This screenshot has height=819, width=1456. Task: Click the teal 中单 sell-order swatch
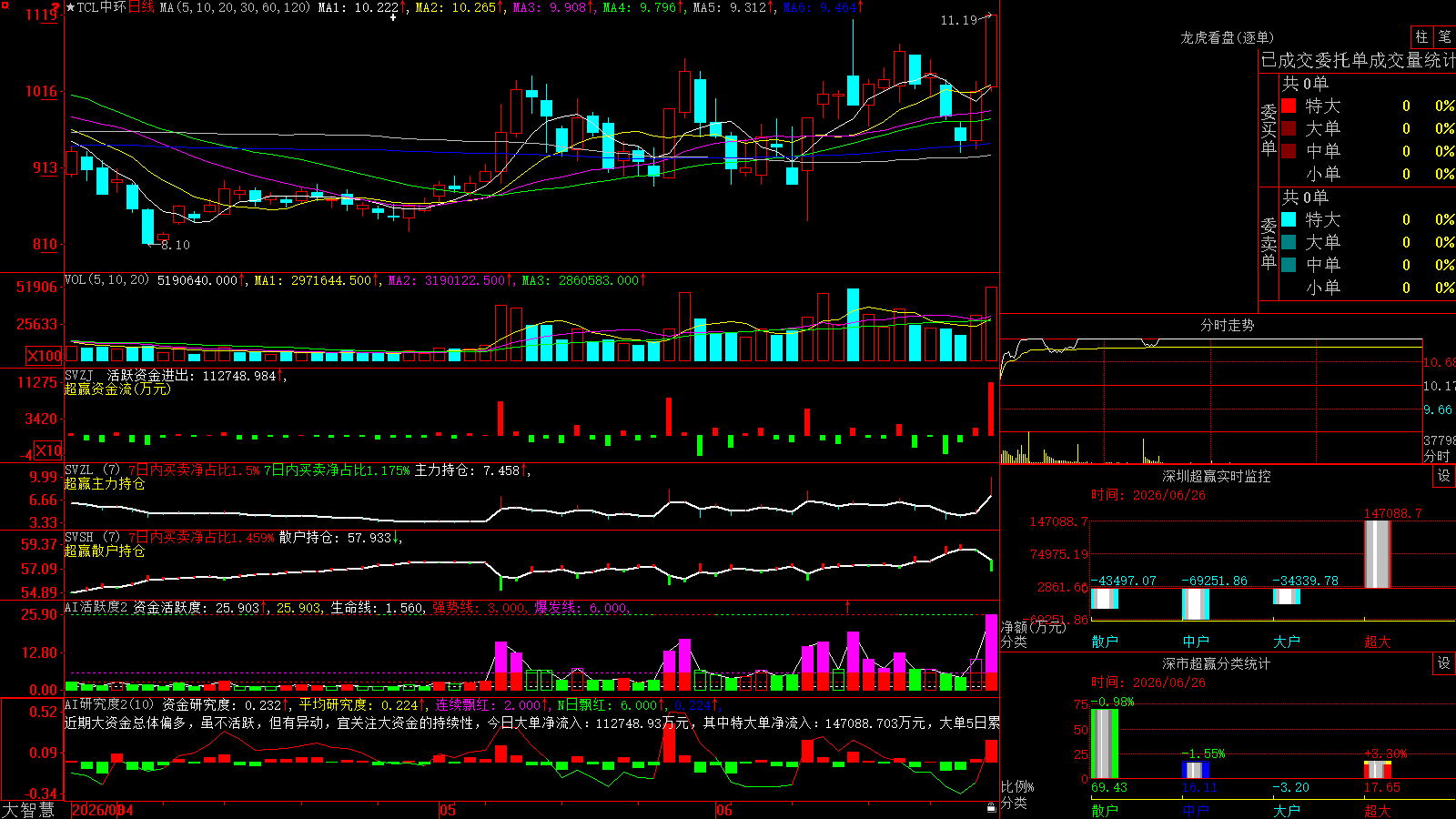point(1289,265)
